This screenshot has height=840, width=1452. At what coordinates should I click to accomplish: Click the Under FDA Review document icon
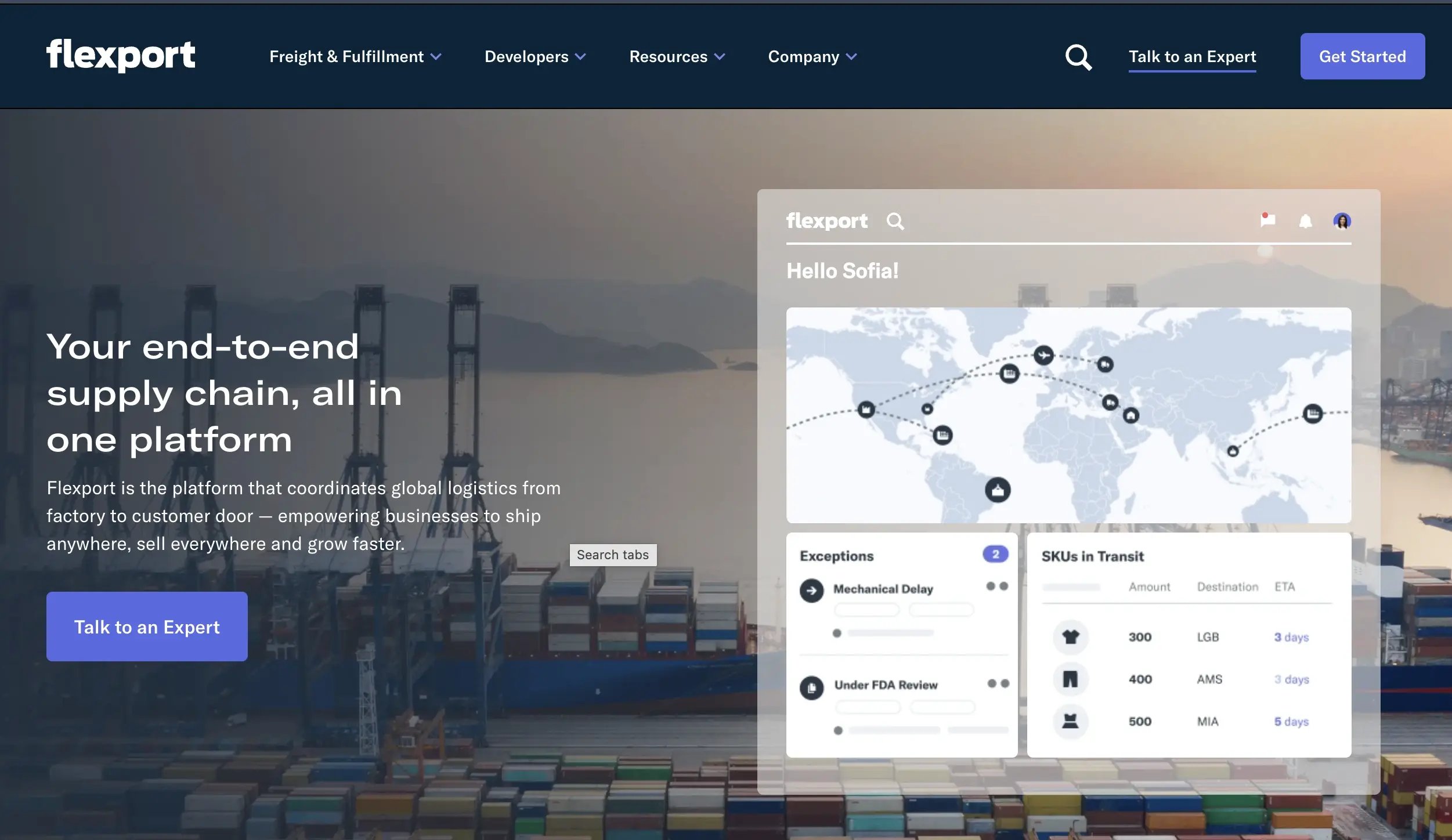pos(811,688)
